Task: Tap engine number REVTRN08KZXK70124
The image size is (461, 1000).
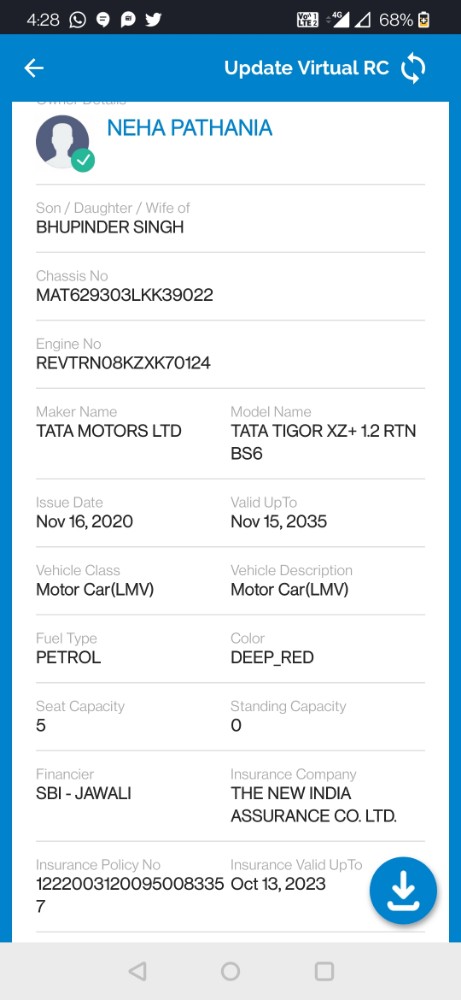Action: coord(123,364)
